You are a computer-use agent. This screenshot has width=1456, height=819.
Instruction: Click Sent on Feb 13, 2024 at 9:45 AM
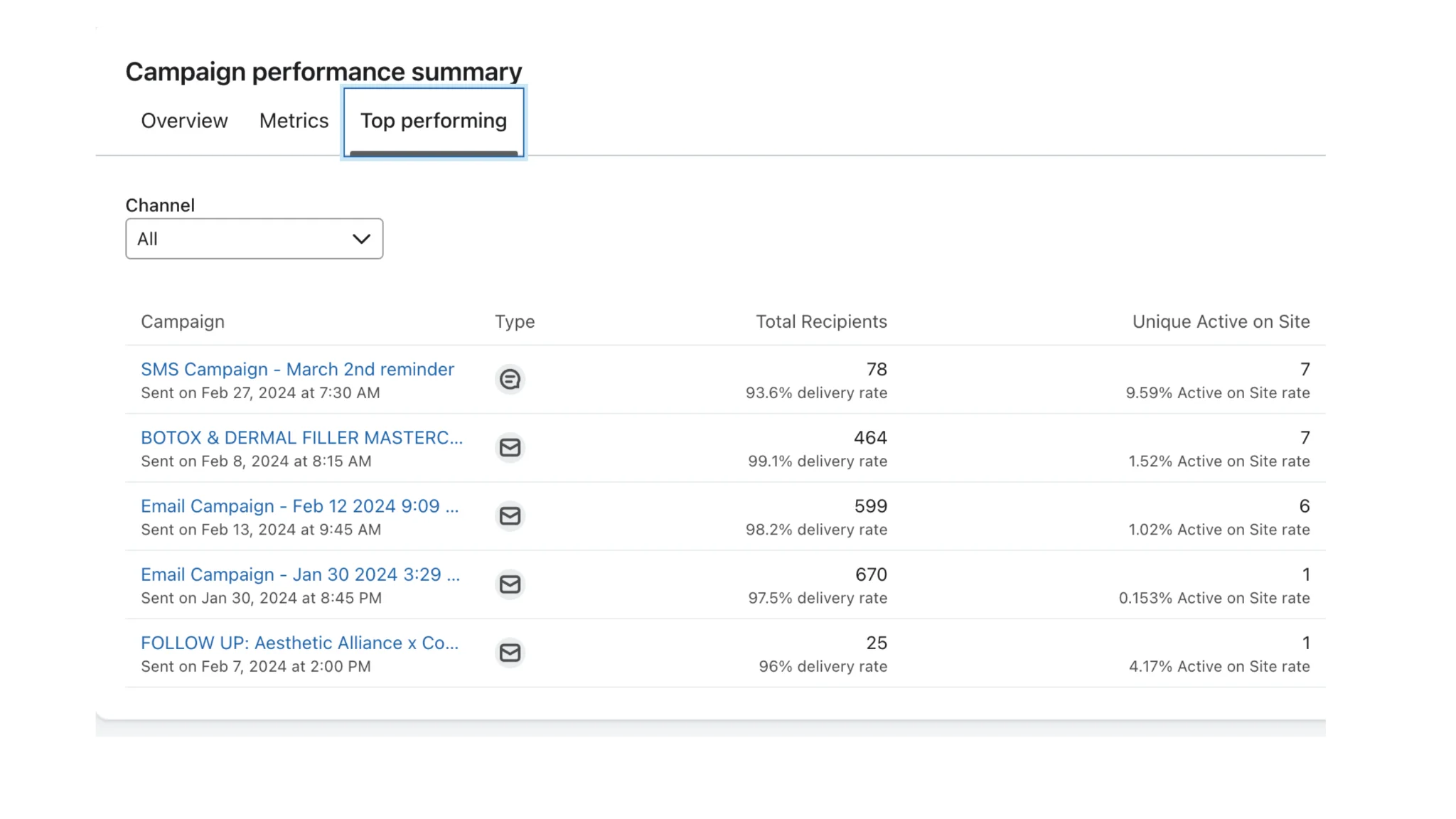(261, 530)
